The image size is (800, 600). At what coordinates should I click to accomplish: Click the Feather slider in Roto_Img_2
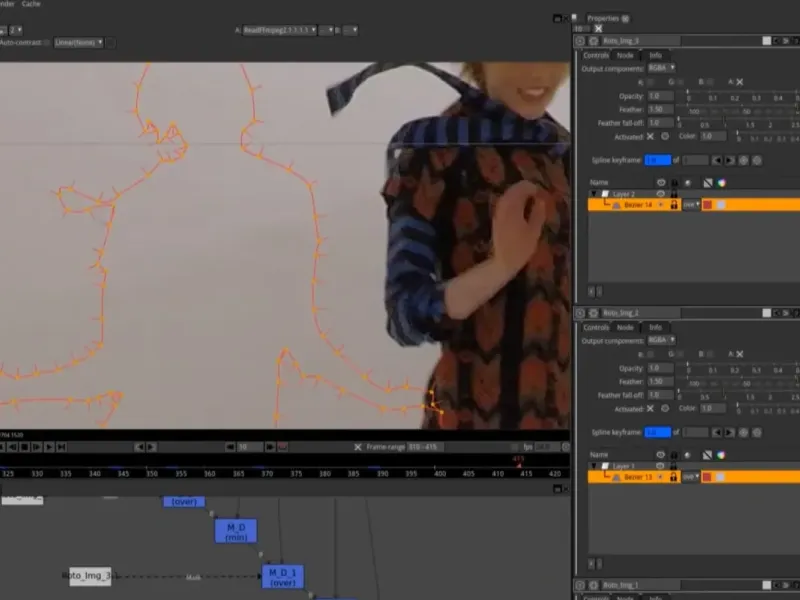742,382
